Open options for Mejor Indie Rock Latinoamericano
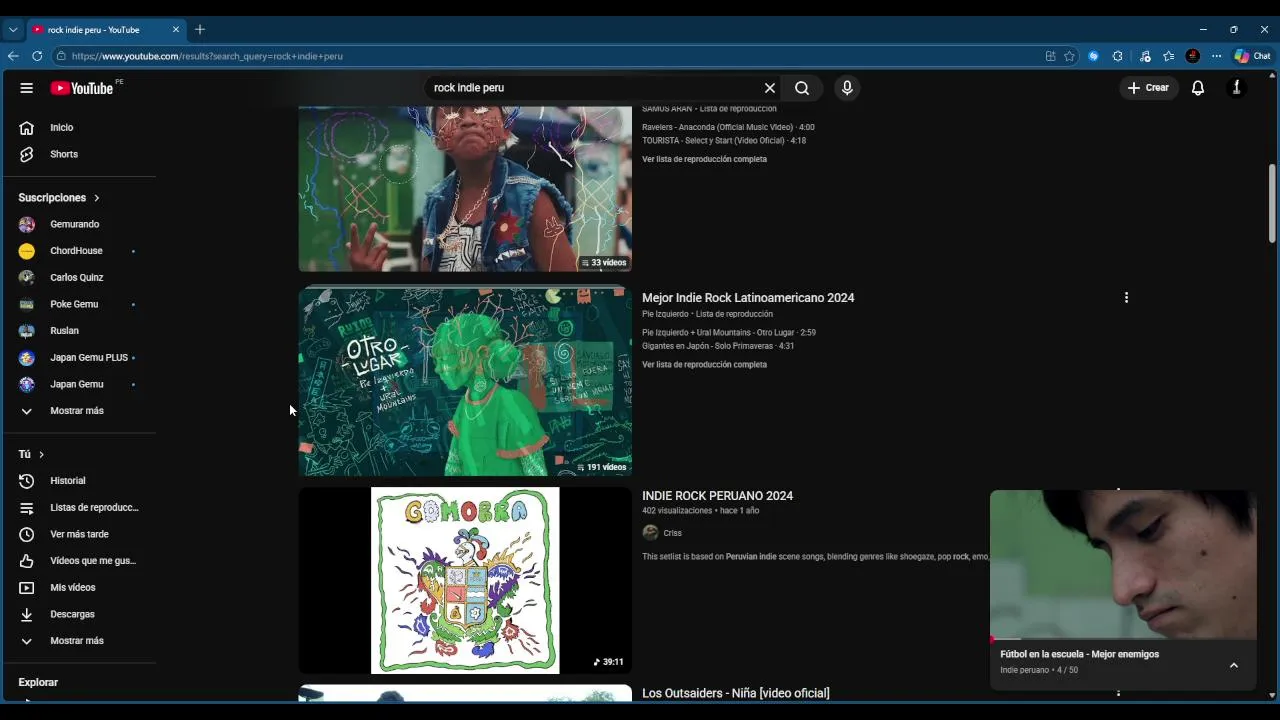 pos(1126,298)
